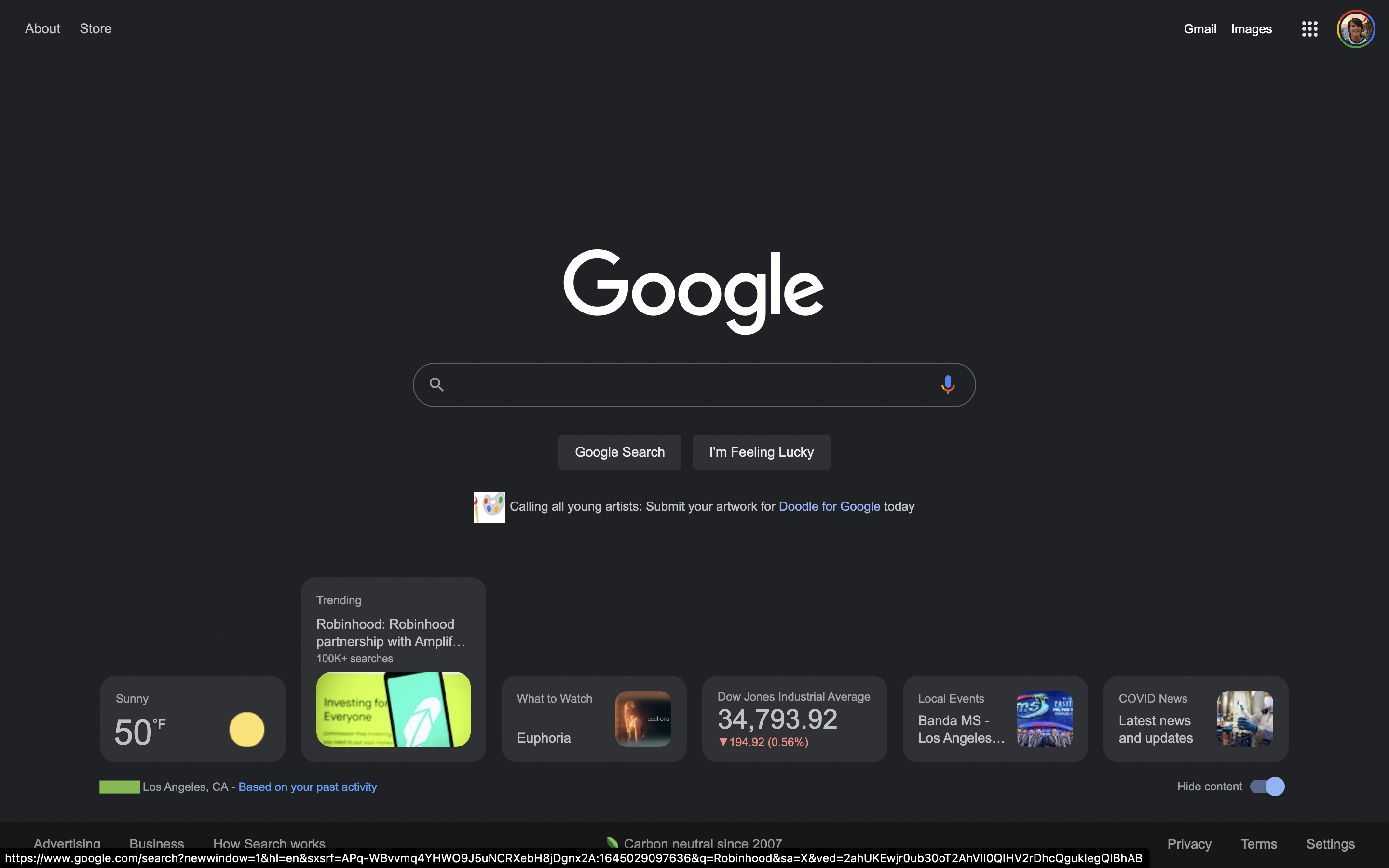
Task: Click the Google apps grid icon
Action: point(1310,28)
